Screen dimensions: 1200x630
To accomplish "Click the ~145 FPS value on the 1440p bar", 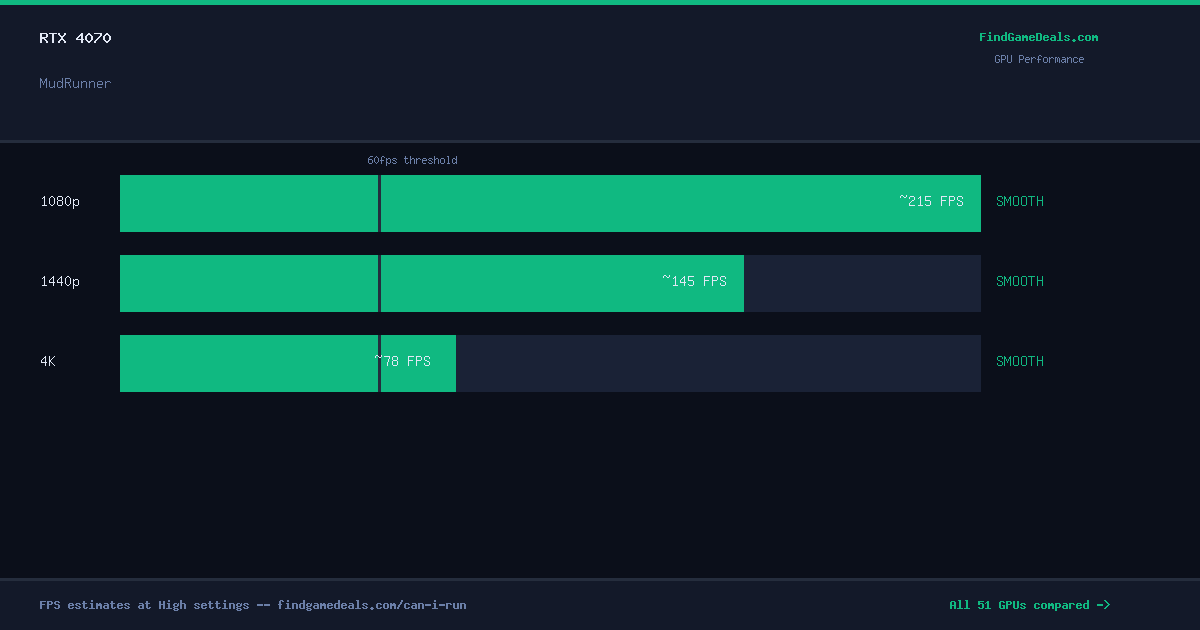I will [x=694, y=281].
